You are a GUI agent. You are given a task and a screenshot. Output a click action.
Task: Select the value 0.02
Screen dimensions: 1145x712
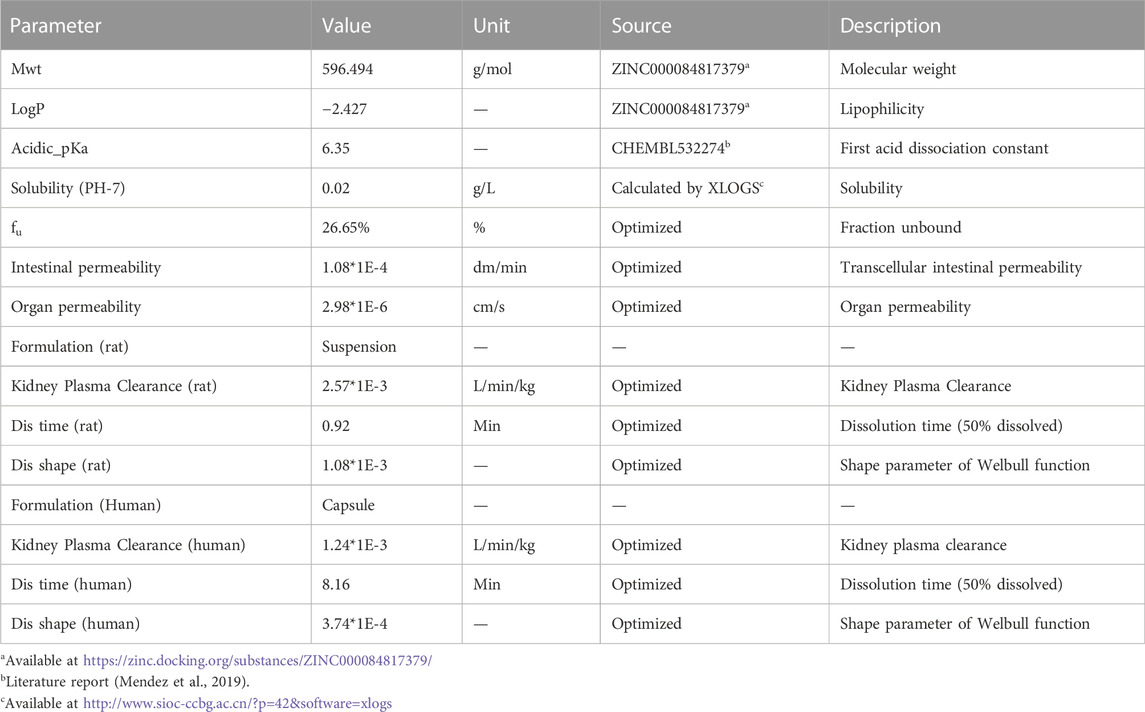click(x=336, y=188)
